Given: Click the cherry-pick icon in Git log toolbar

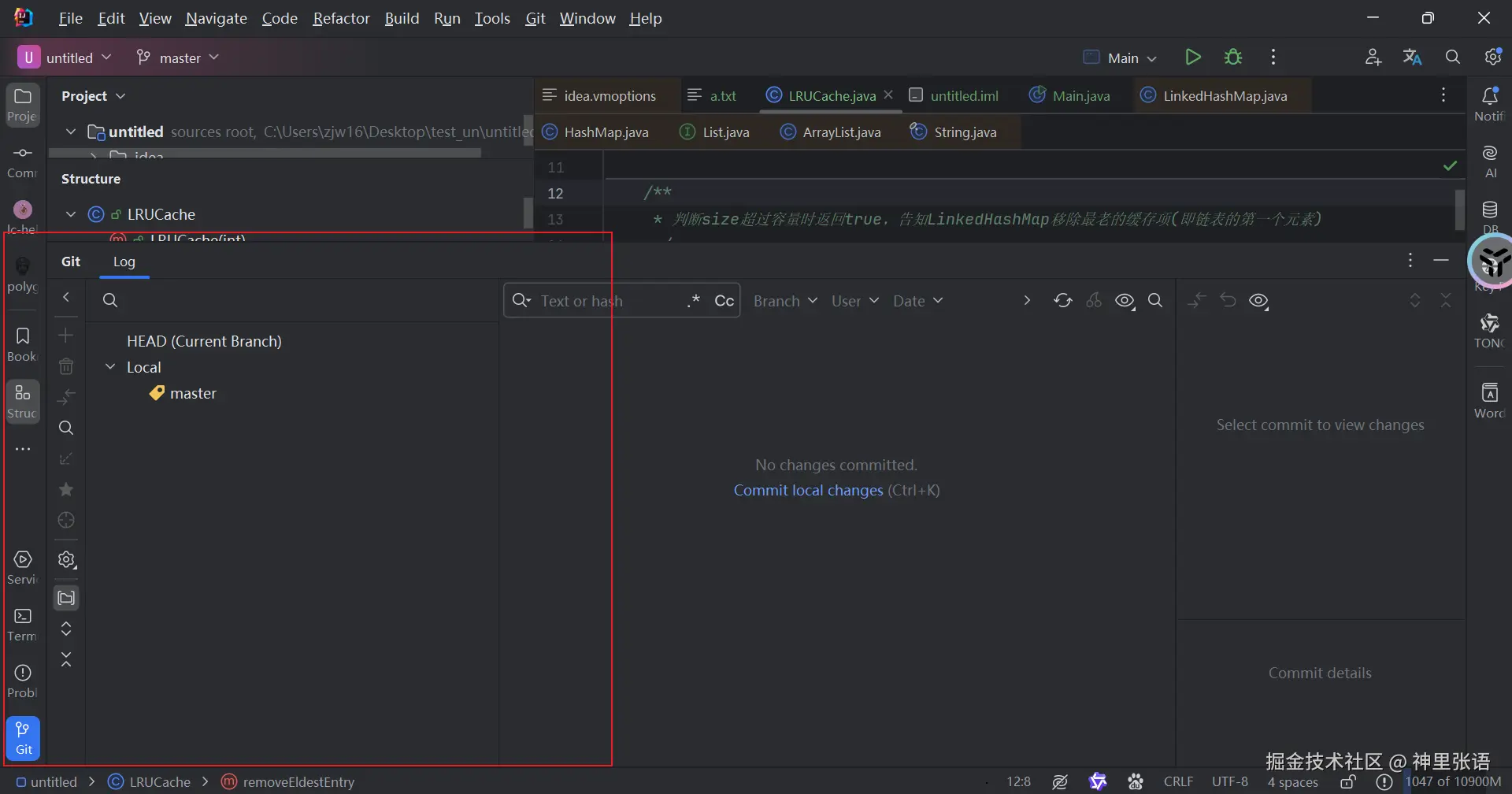Looking at the screenshot, I should [1094, 300].
